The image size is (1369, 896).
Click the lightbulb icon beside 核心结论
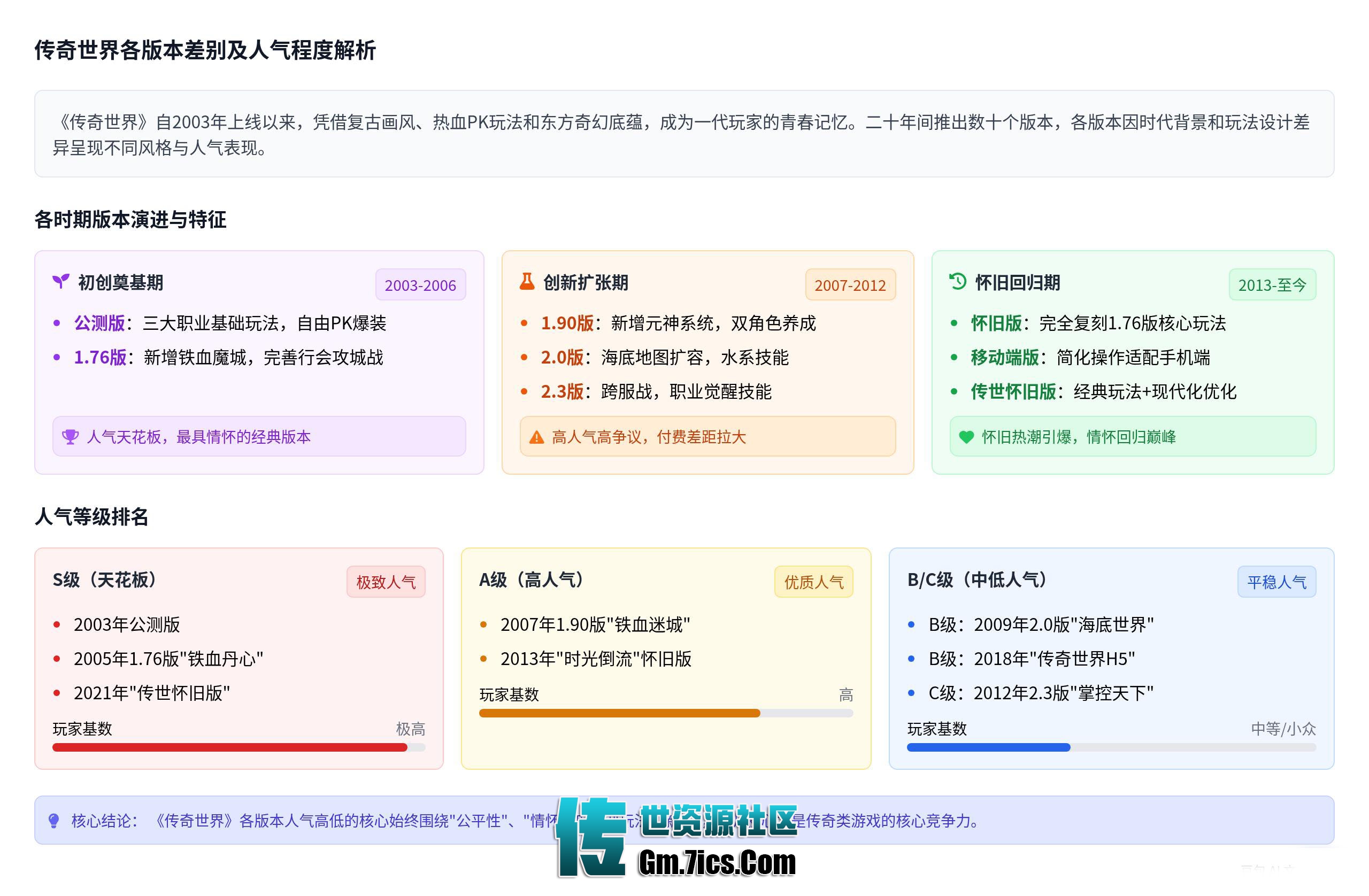54,821
